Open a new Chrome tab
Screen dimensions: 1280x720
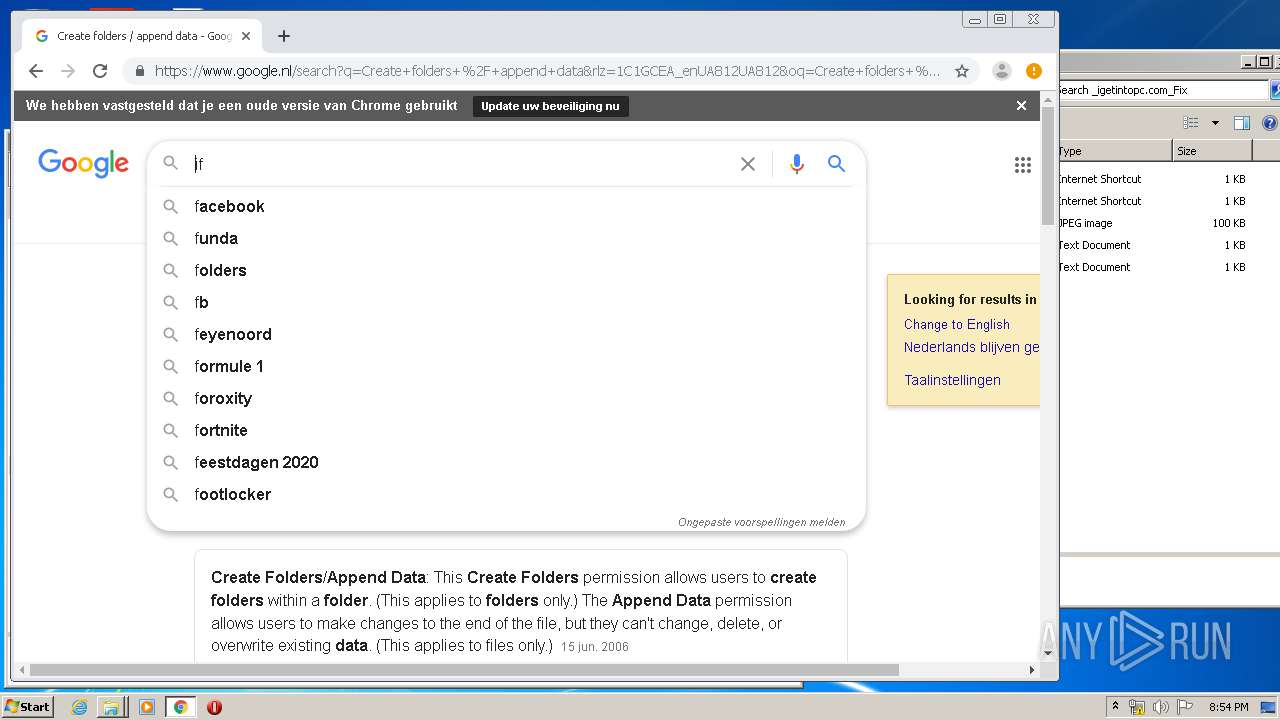(x=284, y=36)
